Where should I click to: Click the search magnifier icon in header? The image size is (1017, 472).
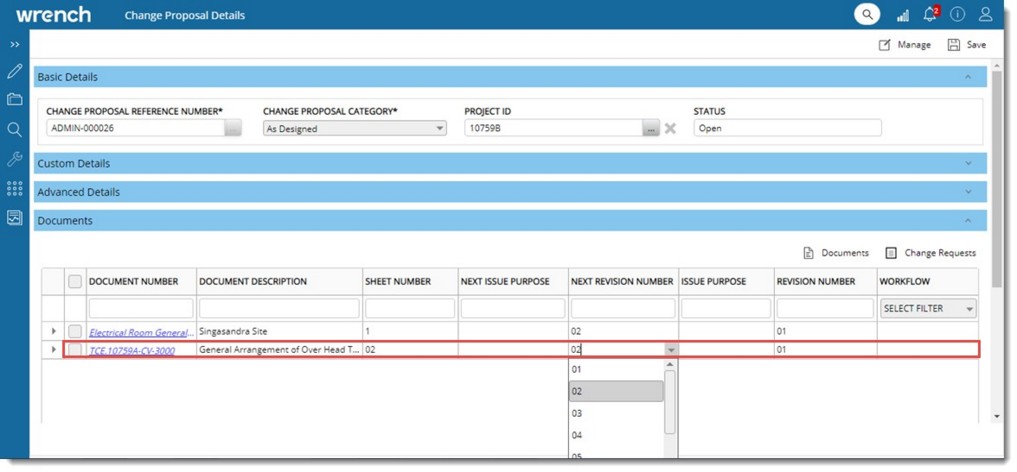(866, 15)
